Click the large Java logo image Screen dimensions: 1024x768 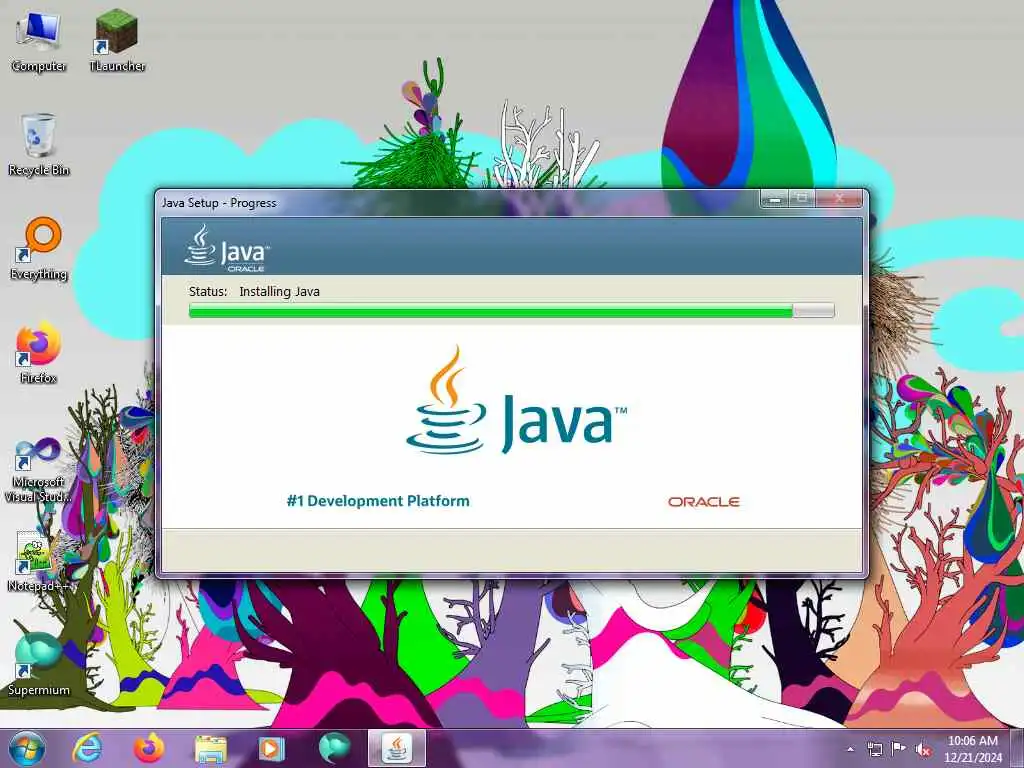pyautogui.click(x=516, y=400)
